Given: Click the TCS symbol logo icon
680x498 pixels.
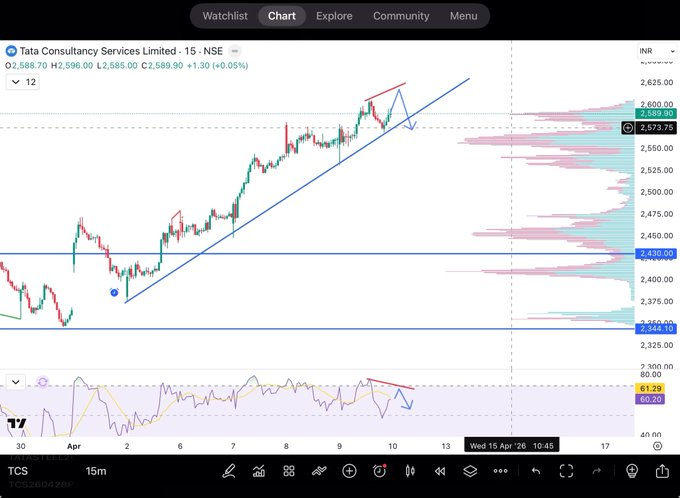Looking at the screenshot, I should click(11, 51).
